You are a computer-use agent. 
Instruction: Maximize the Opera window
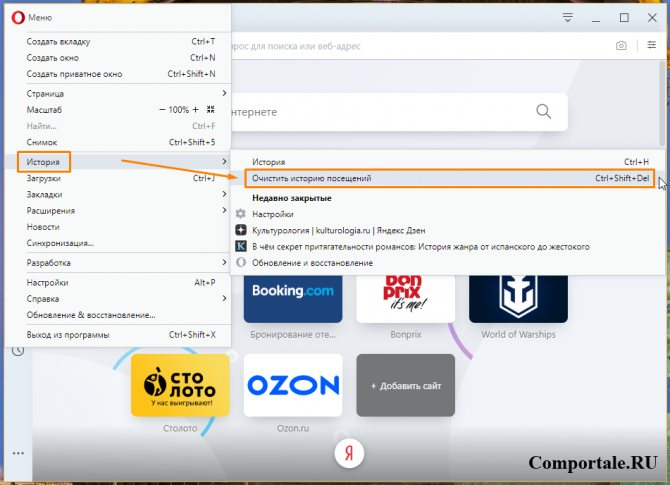pyautogui.click(x=624, y=18)
